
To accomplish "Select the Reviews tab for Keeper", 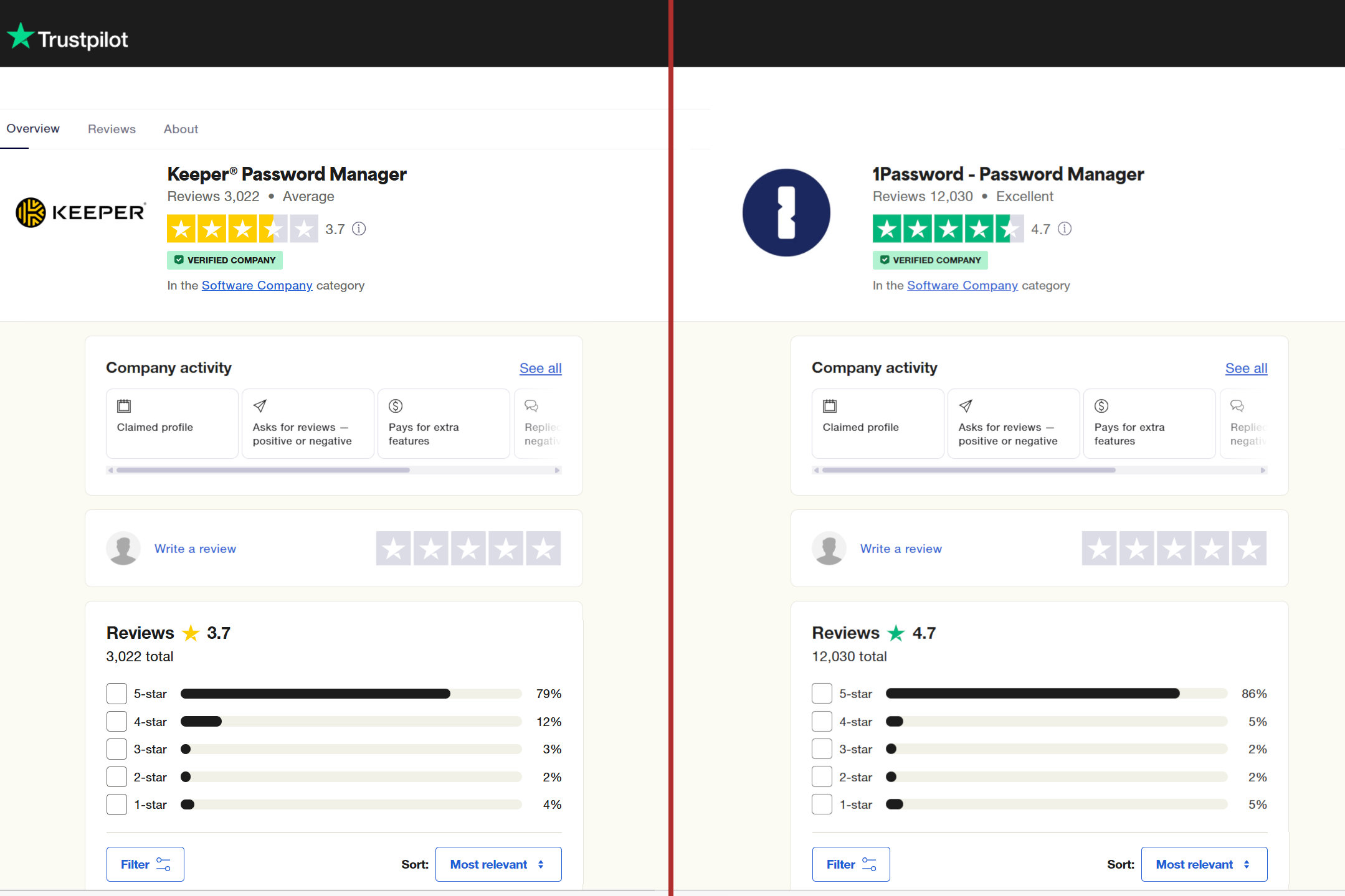I will [x=111, y=128].
